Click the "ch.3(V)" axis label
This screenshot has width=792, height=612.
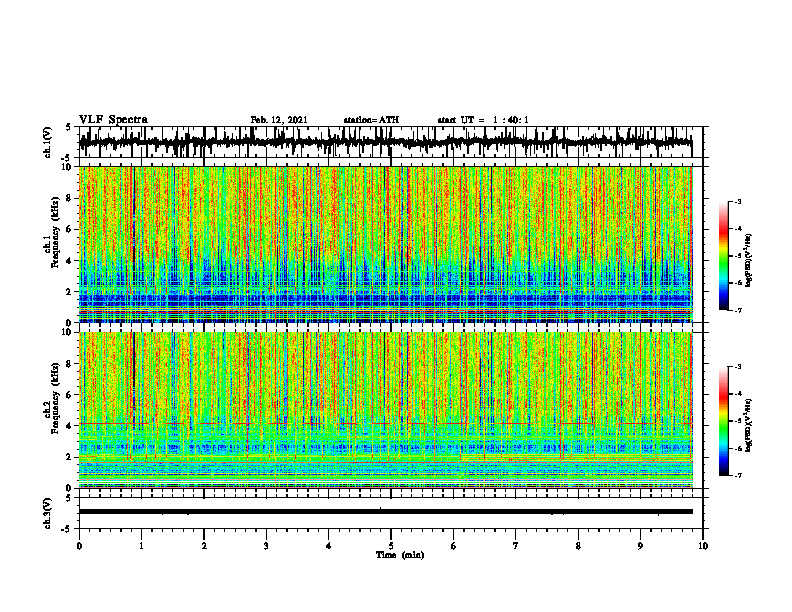click(48, 513)
